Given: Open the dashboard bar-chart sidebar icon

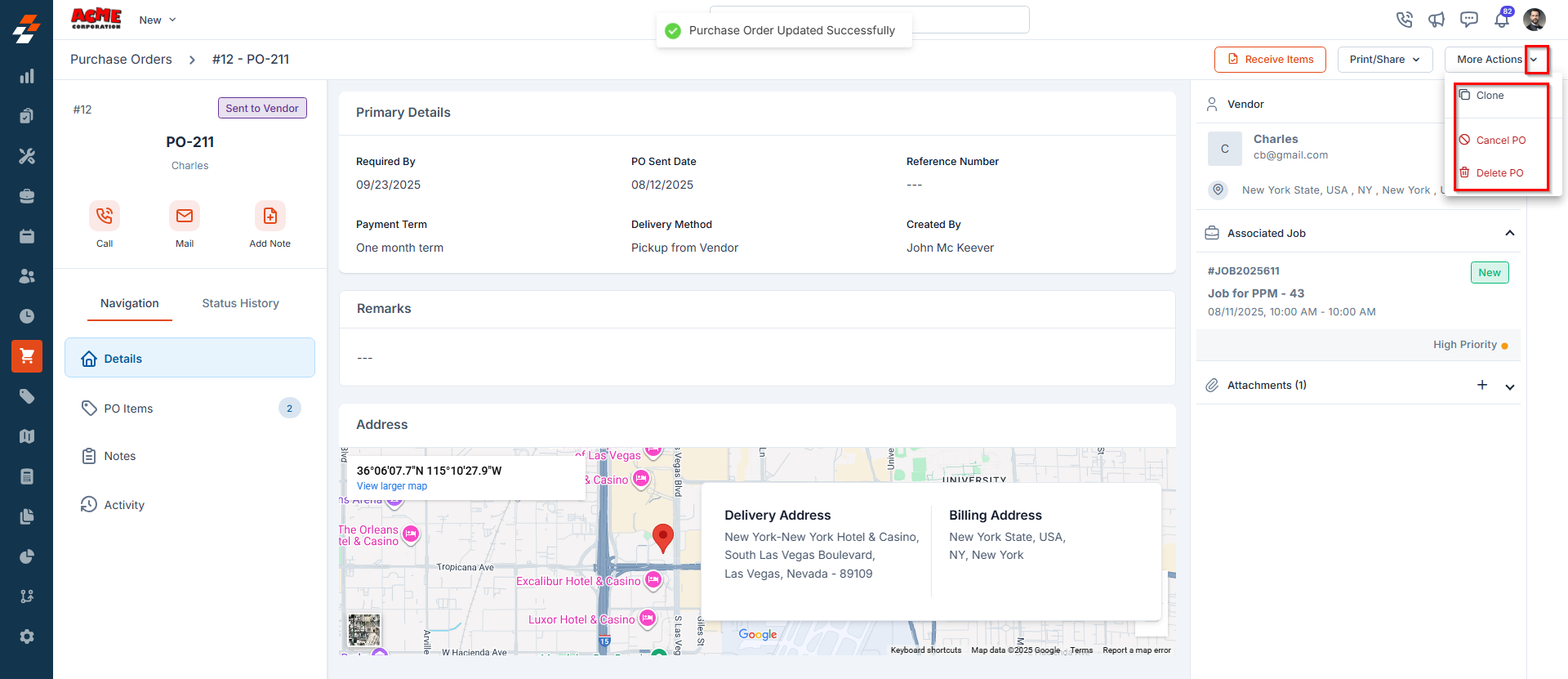Looking at the screenshot, I should (27, 76).
